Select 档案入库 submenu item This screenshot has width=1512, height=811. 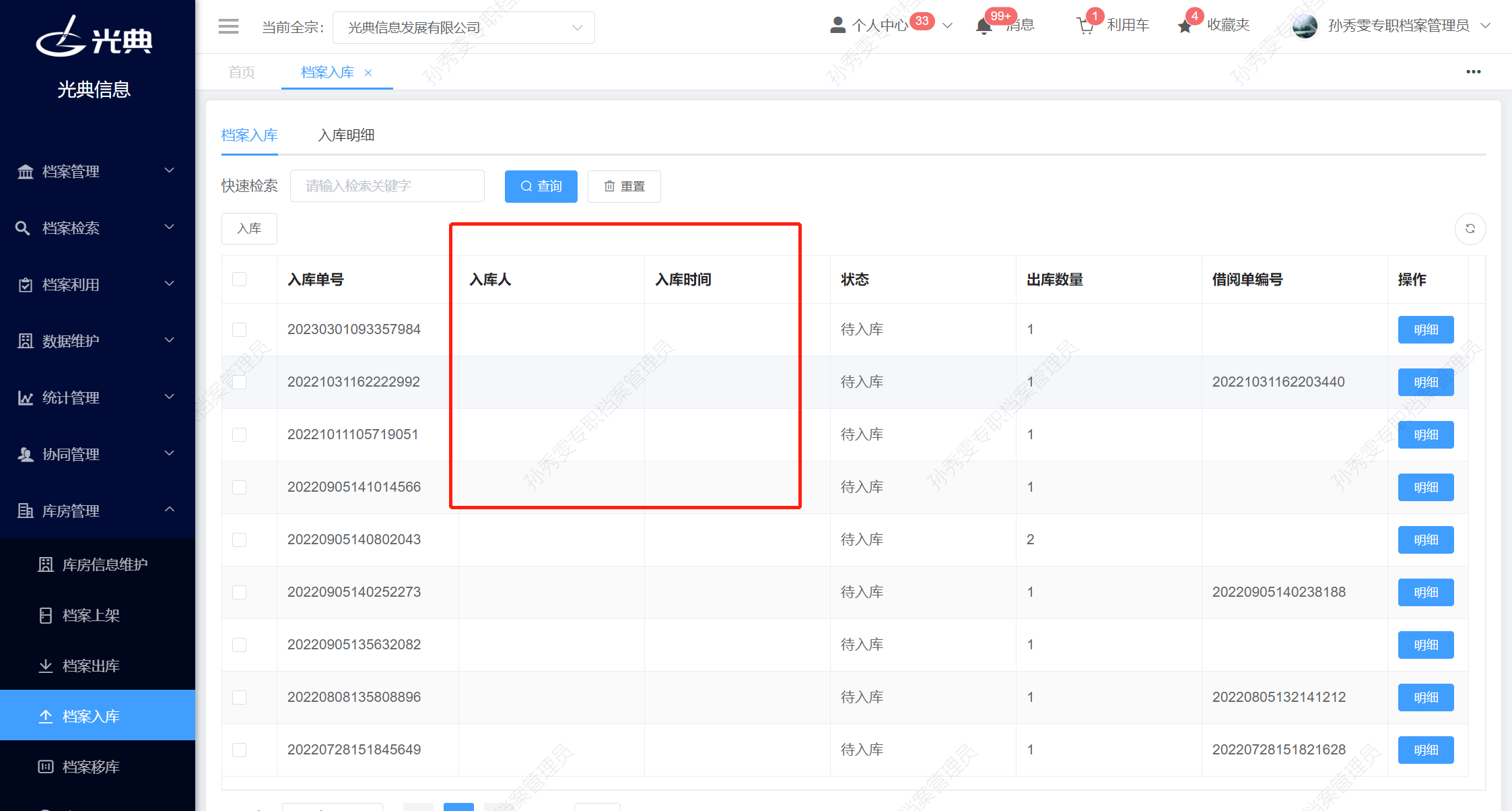(98, 715)
